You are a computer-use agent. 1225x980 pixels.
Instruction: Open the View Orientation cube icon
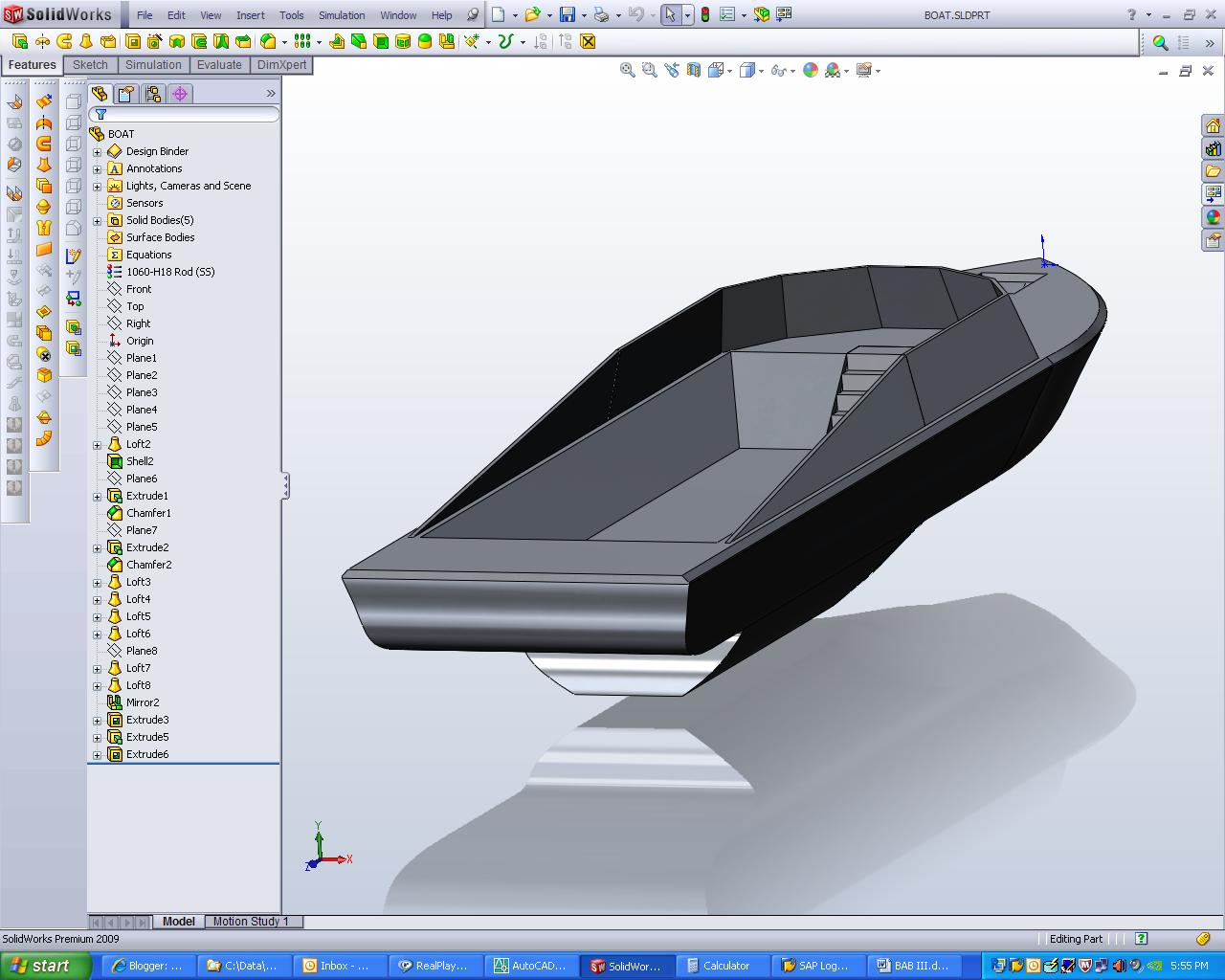point(716,70)
